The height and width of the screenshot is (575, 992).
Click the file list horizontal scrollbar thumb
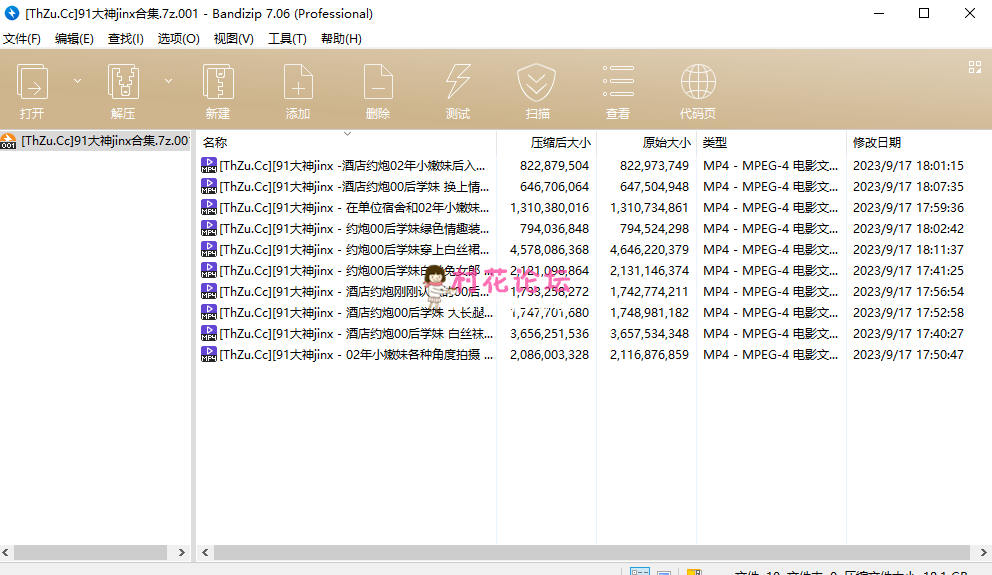click(592, 552)
